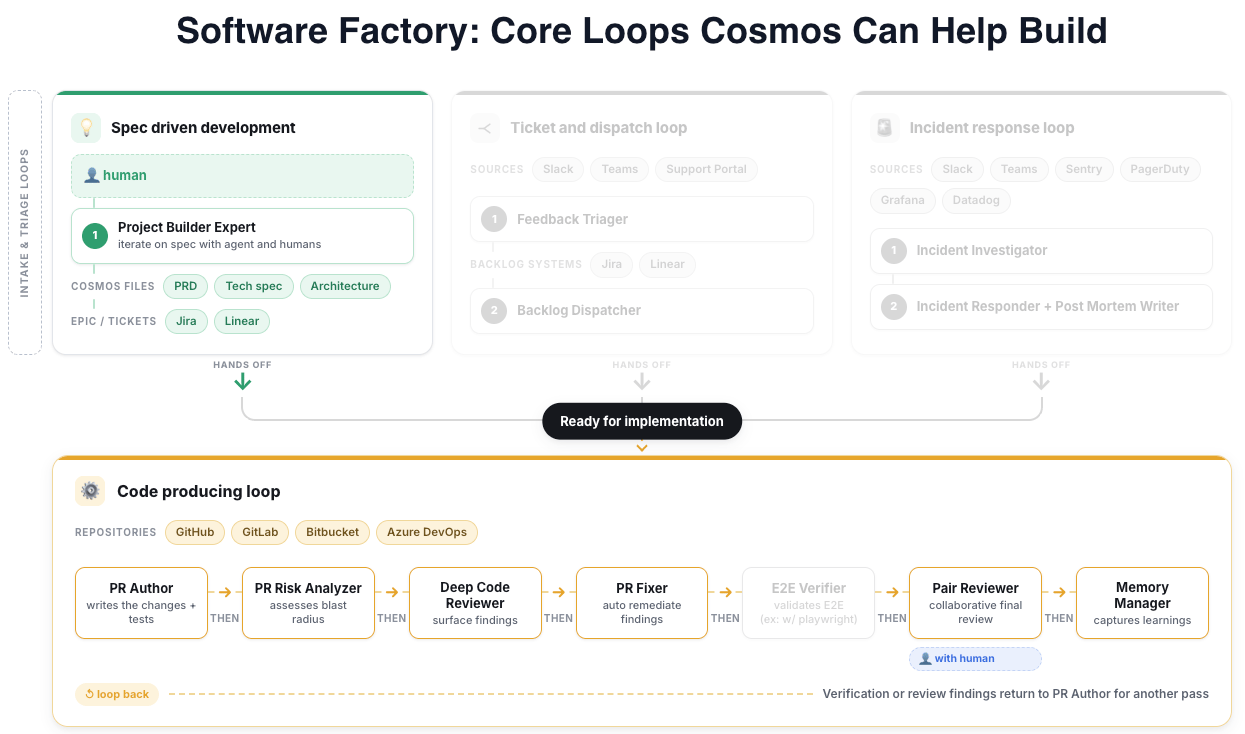This screenshot has height=734, width=1245.
Task: Select Slack under Ticket and dispatch loop
Action: [558, 169]
